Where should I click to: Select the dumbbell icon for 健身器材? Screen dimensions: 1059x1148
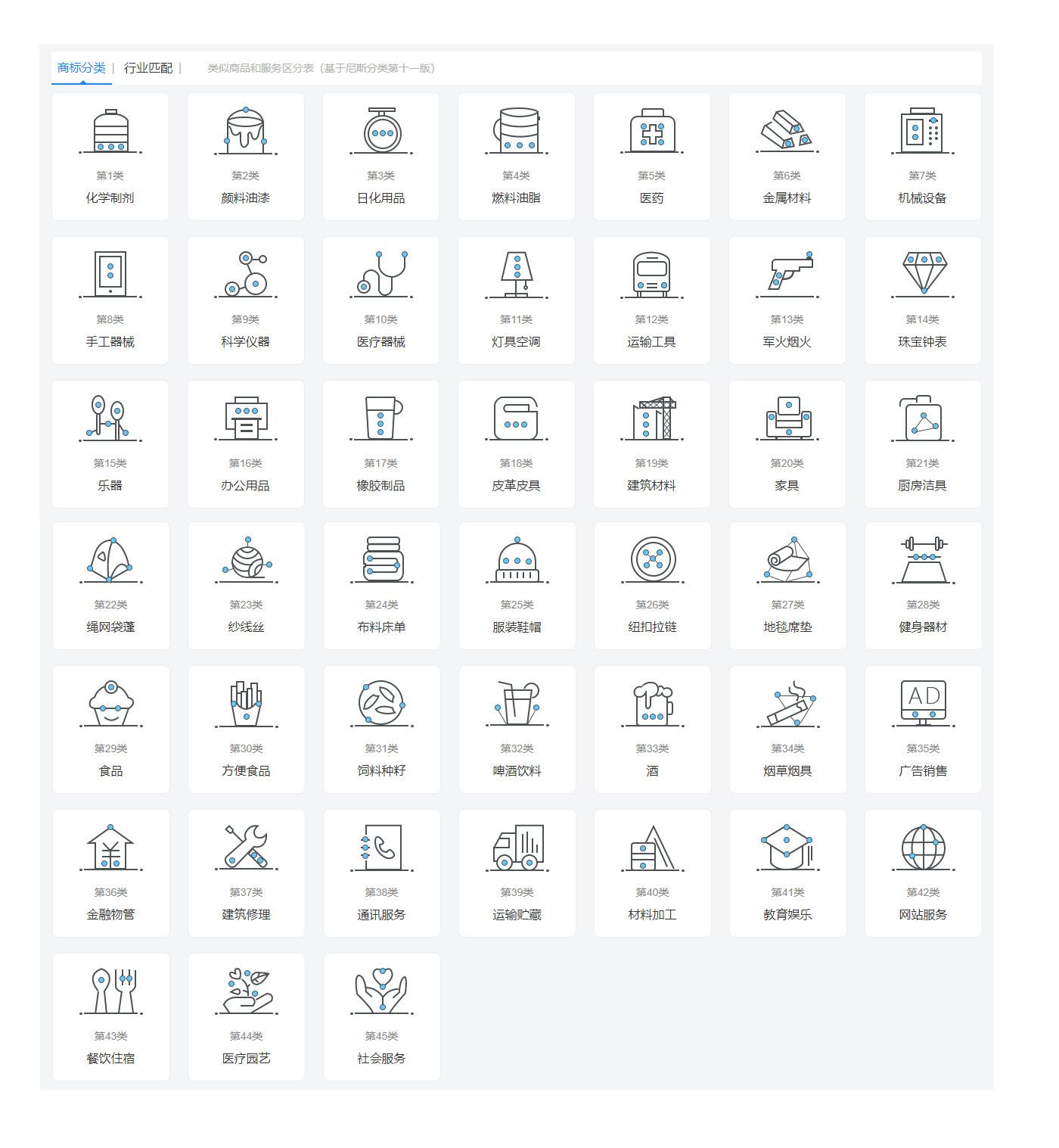(924, 560)
